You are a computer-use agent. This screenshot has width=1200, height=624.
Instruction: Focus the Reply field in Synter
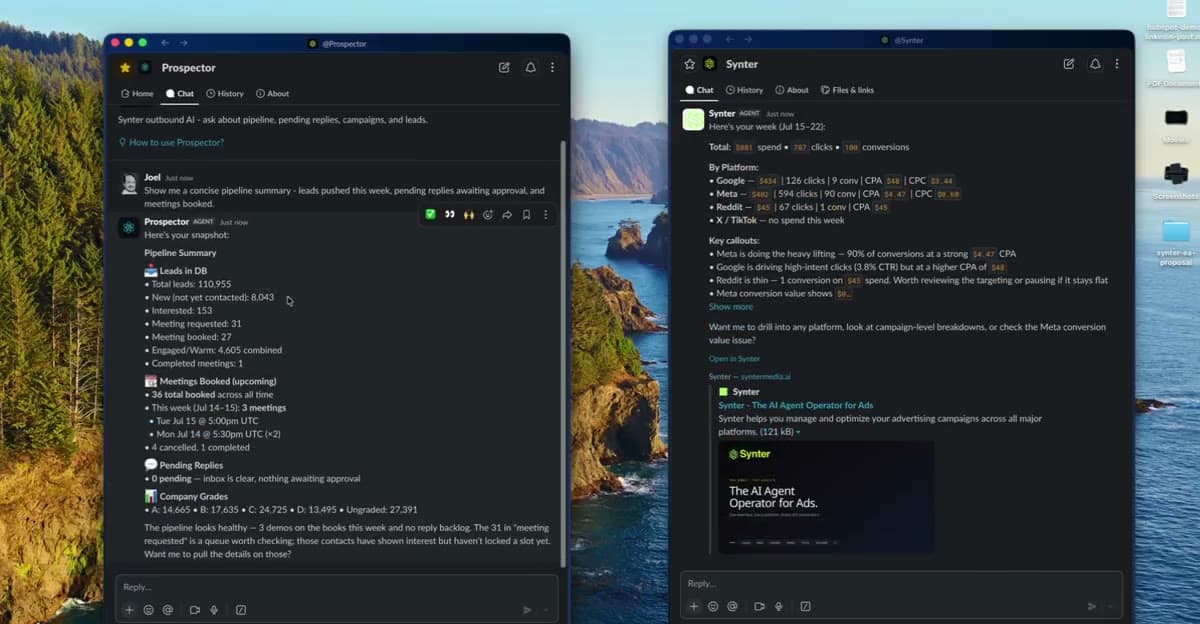(901, 583)
